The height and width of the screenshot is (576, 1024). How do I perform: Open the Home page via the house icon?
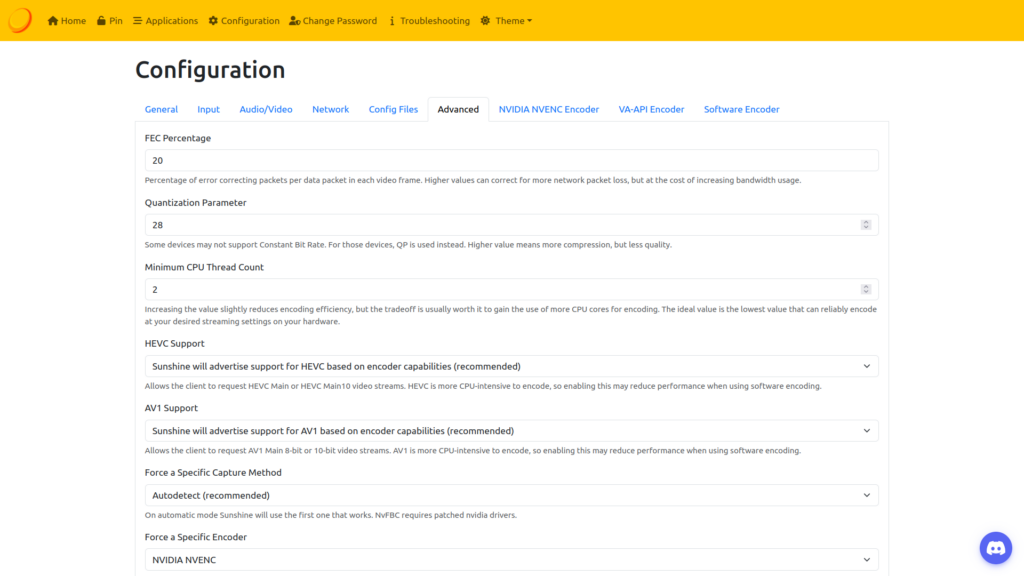coord(53,21)
